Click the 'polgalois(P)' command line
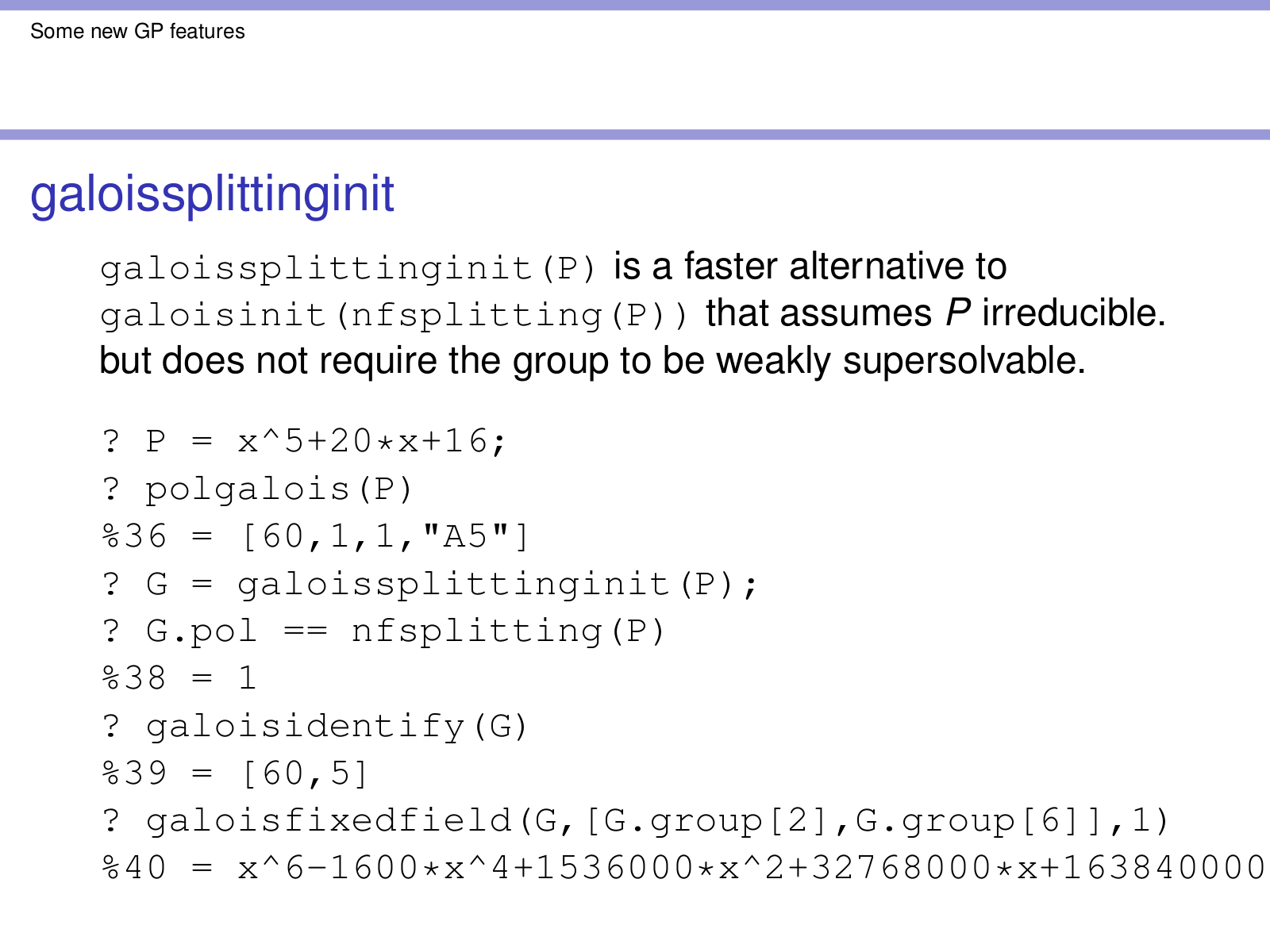Screen dimensions: 1270x952 click(x=279, y=489)
